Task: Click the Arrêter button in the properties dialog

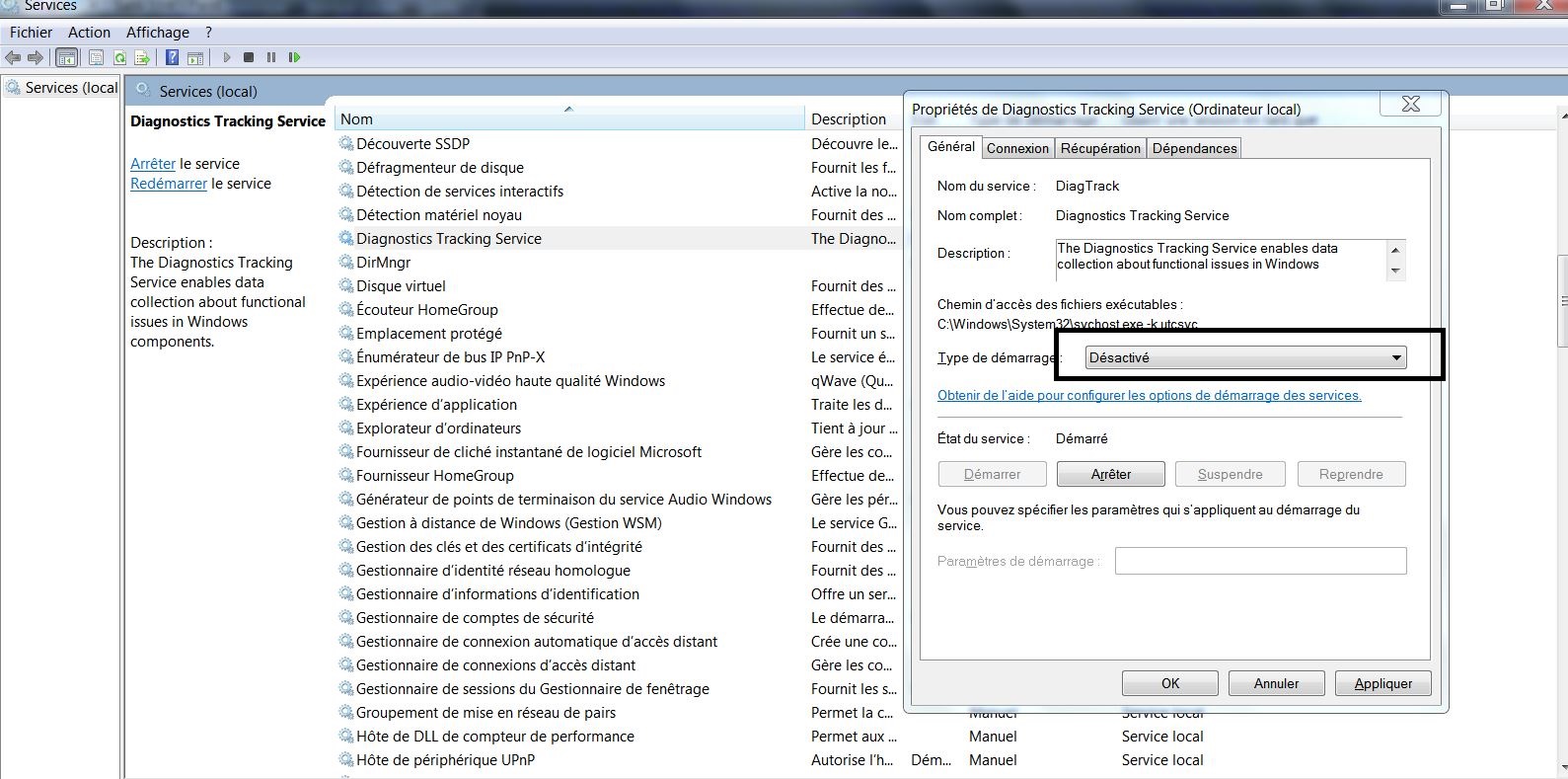Action: (1110, 474)
